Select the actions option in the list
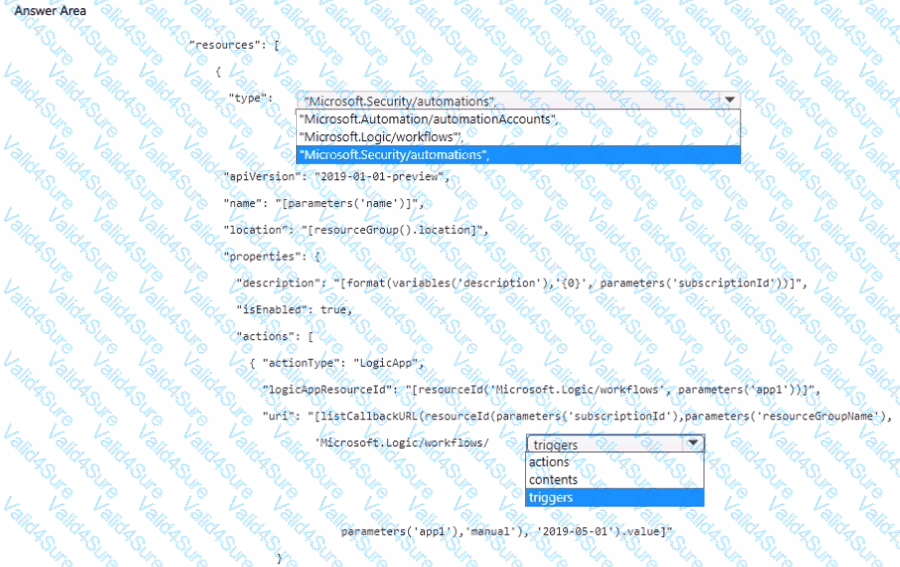Viewport: 900px width, 567px height. 549,462
